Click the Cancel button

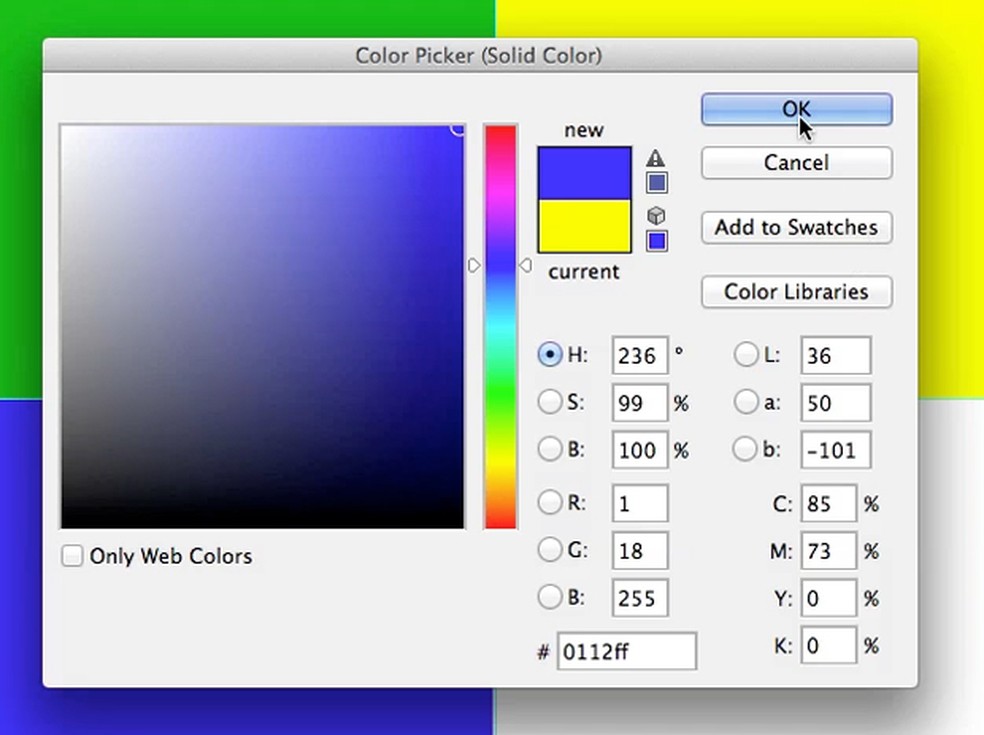click(796, 163)
